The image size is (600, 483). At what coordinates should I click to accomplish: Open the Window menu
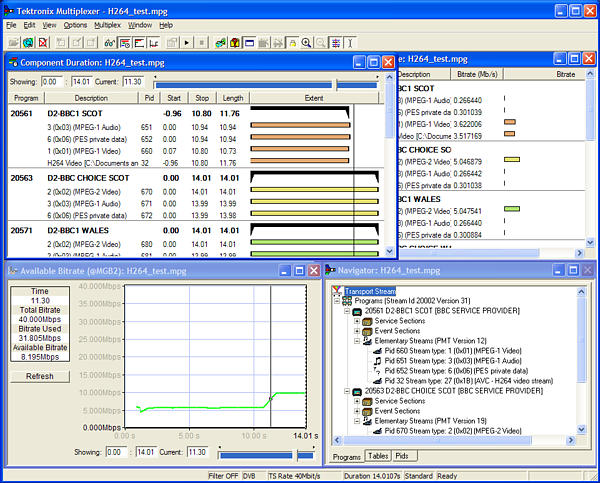(x=140, y=25)
